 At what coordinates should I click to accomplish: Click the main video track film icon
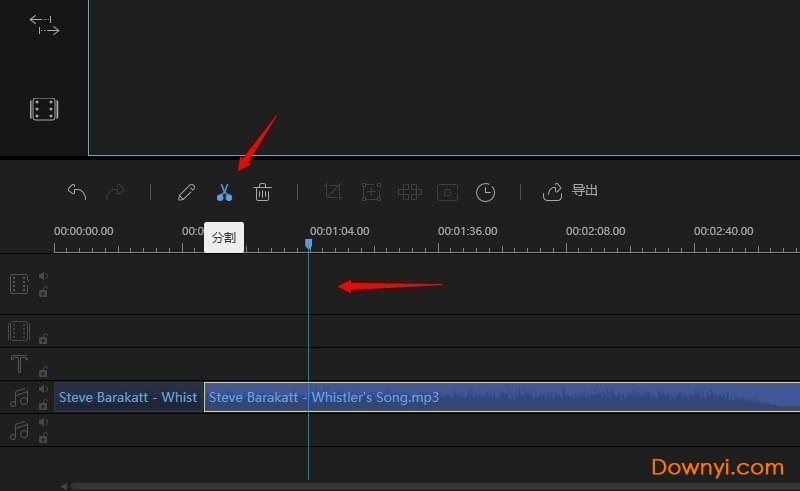(x=19, y=284)
